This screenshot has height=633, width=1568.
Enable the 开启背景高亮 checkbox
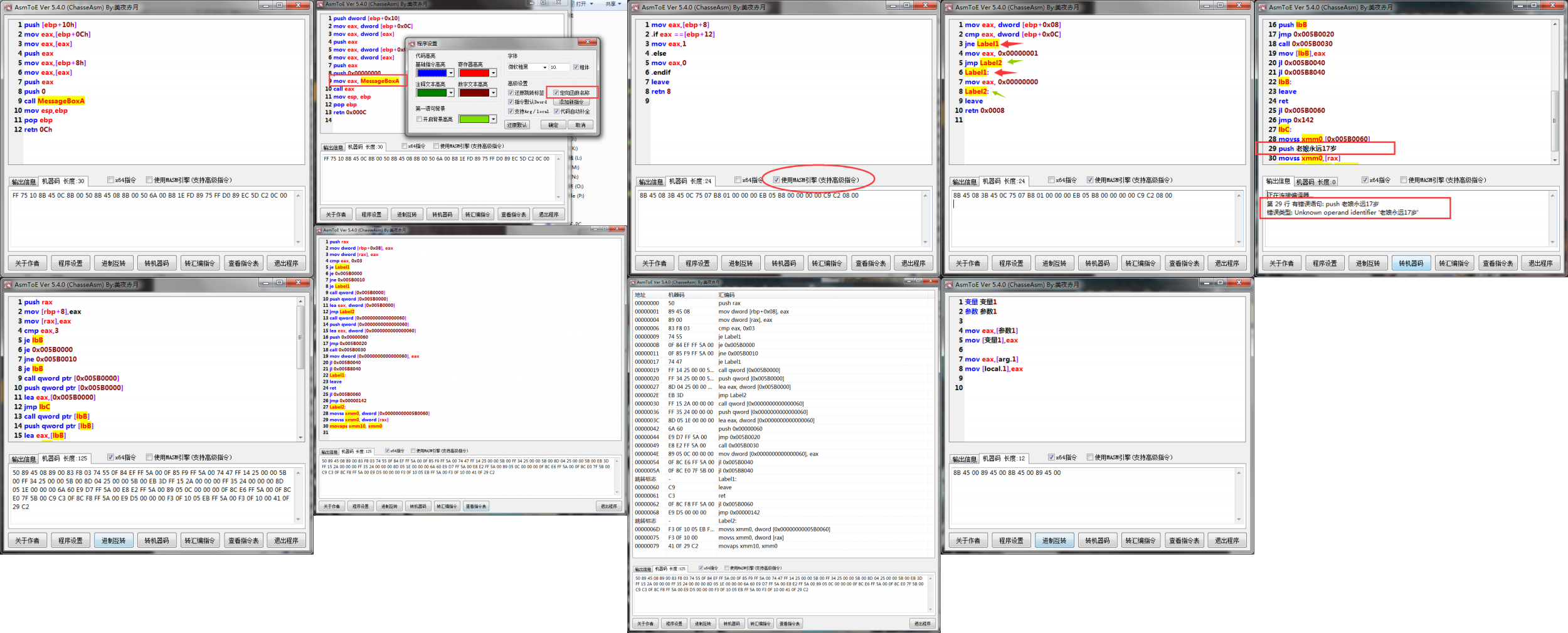click(419, 119)
